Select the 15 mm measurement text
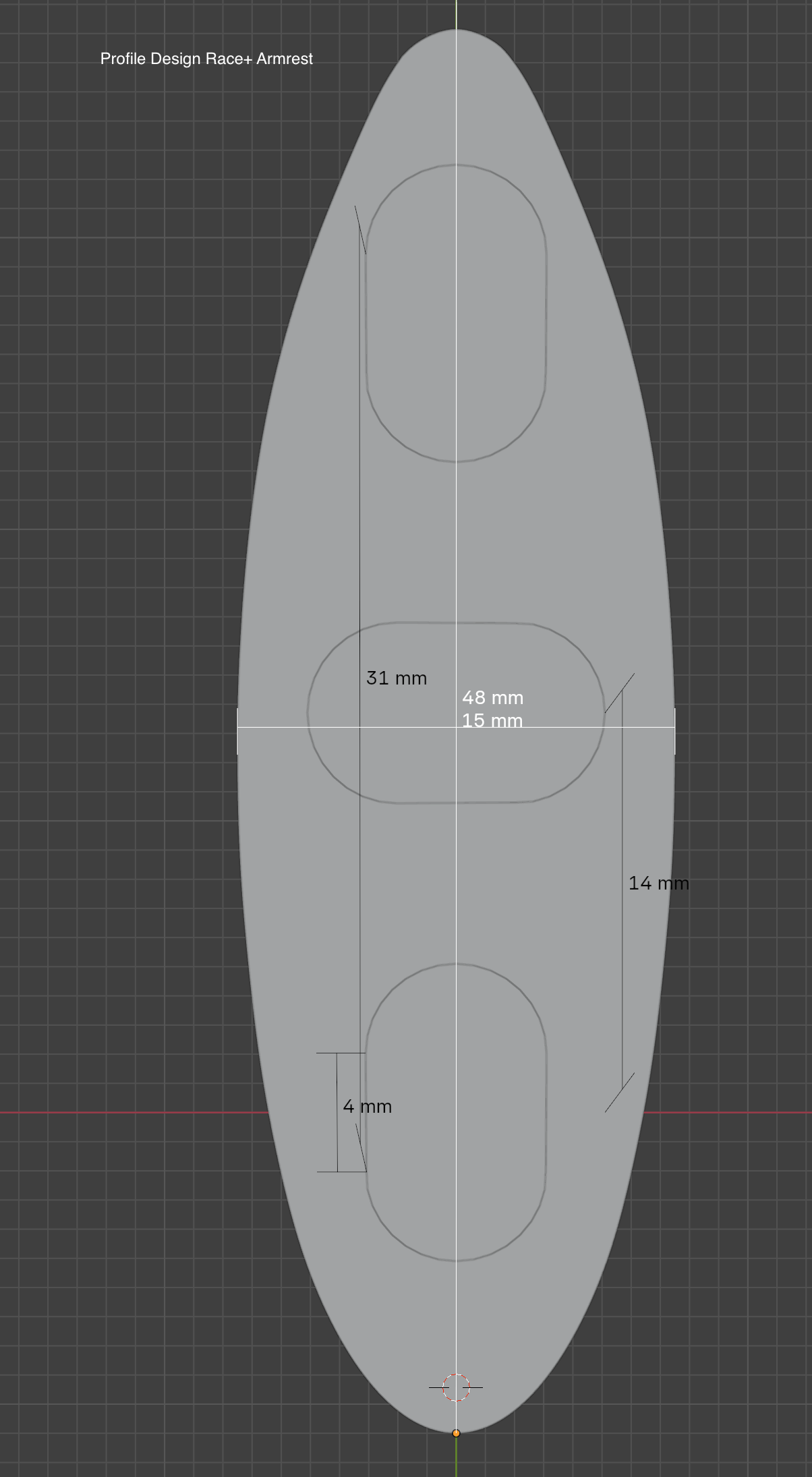Screen dimensions: 812x1477 [492, 719]
